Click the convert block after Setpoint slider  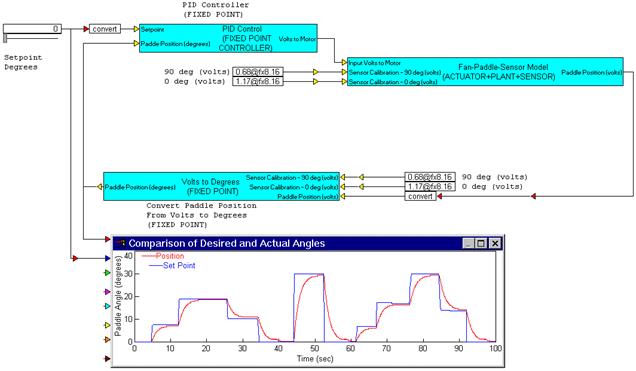coord(105,29)
